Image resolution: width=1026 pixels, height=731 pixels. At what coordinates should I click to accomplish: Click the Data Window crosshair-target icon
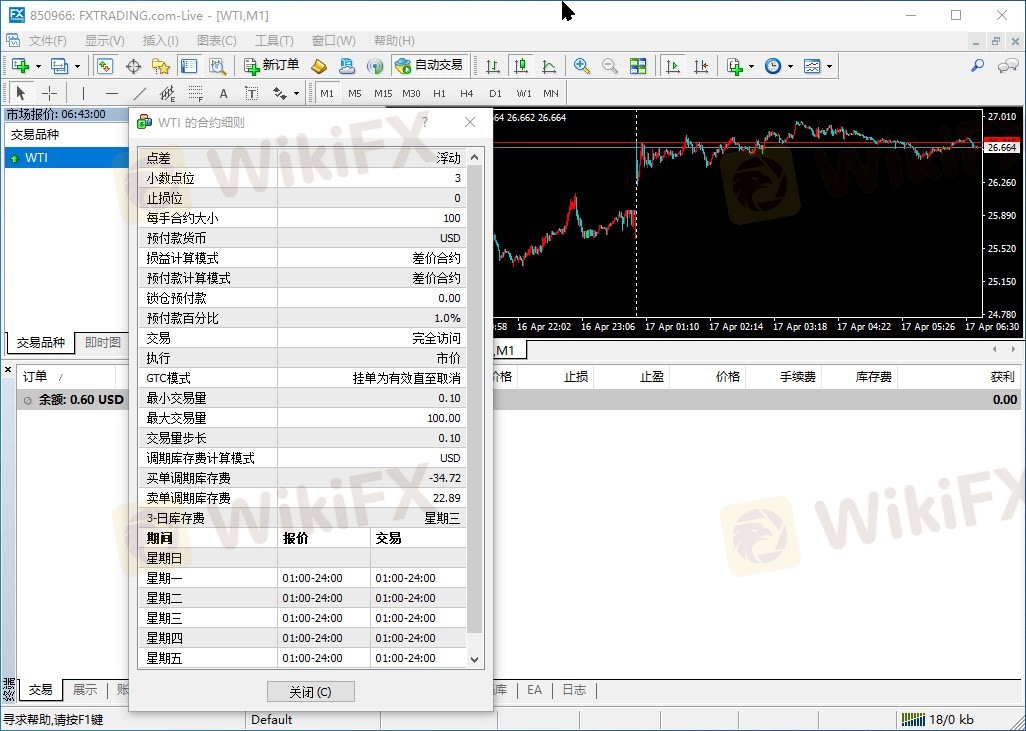coord(133,66)
